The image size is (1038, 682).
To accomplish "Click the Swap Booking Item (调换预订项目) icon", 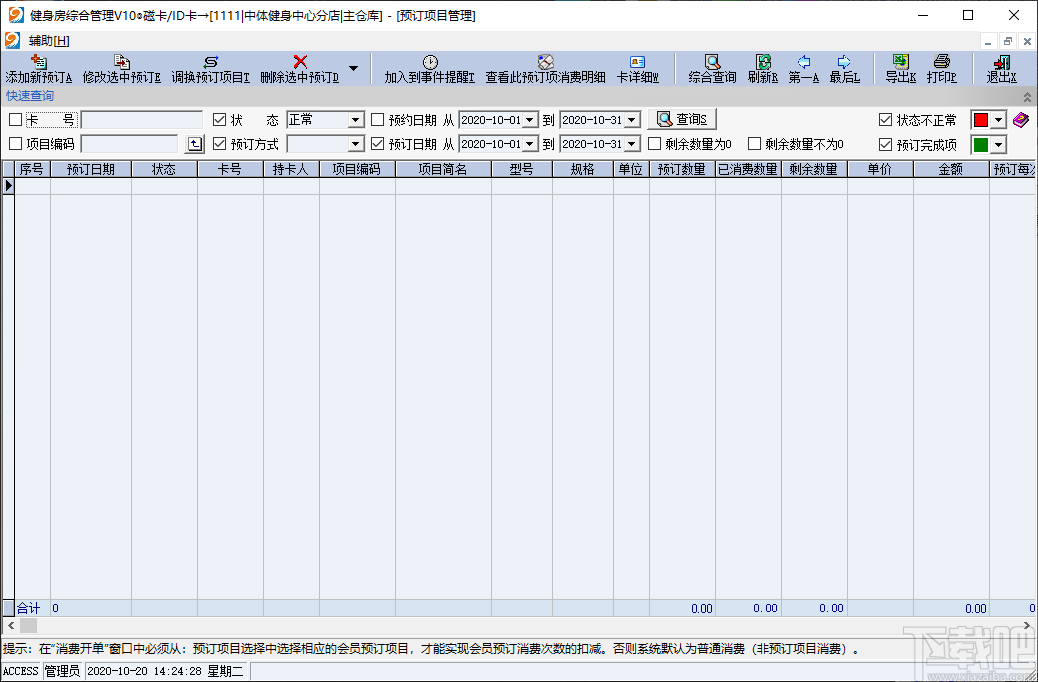I will tap(211, 62).
